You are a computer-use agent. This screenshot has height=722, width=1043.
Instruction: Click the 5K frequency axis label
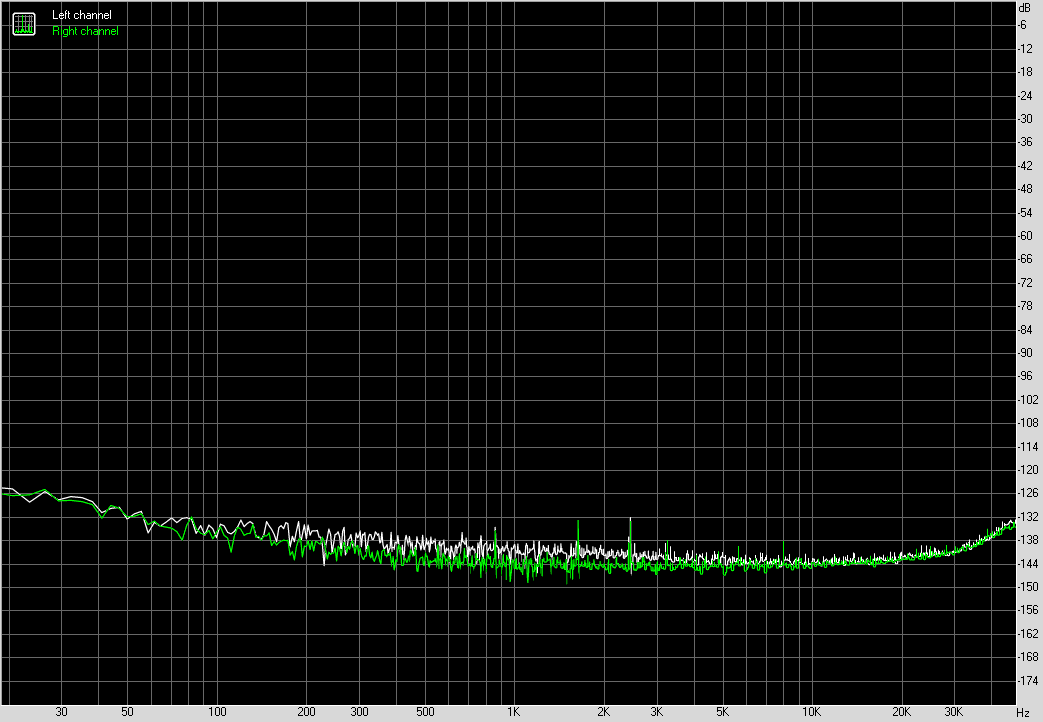[722, 712]
